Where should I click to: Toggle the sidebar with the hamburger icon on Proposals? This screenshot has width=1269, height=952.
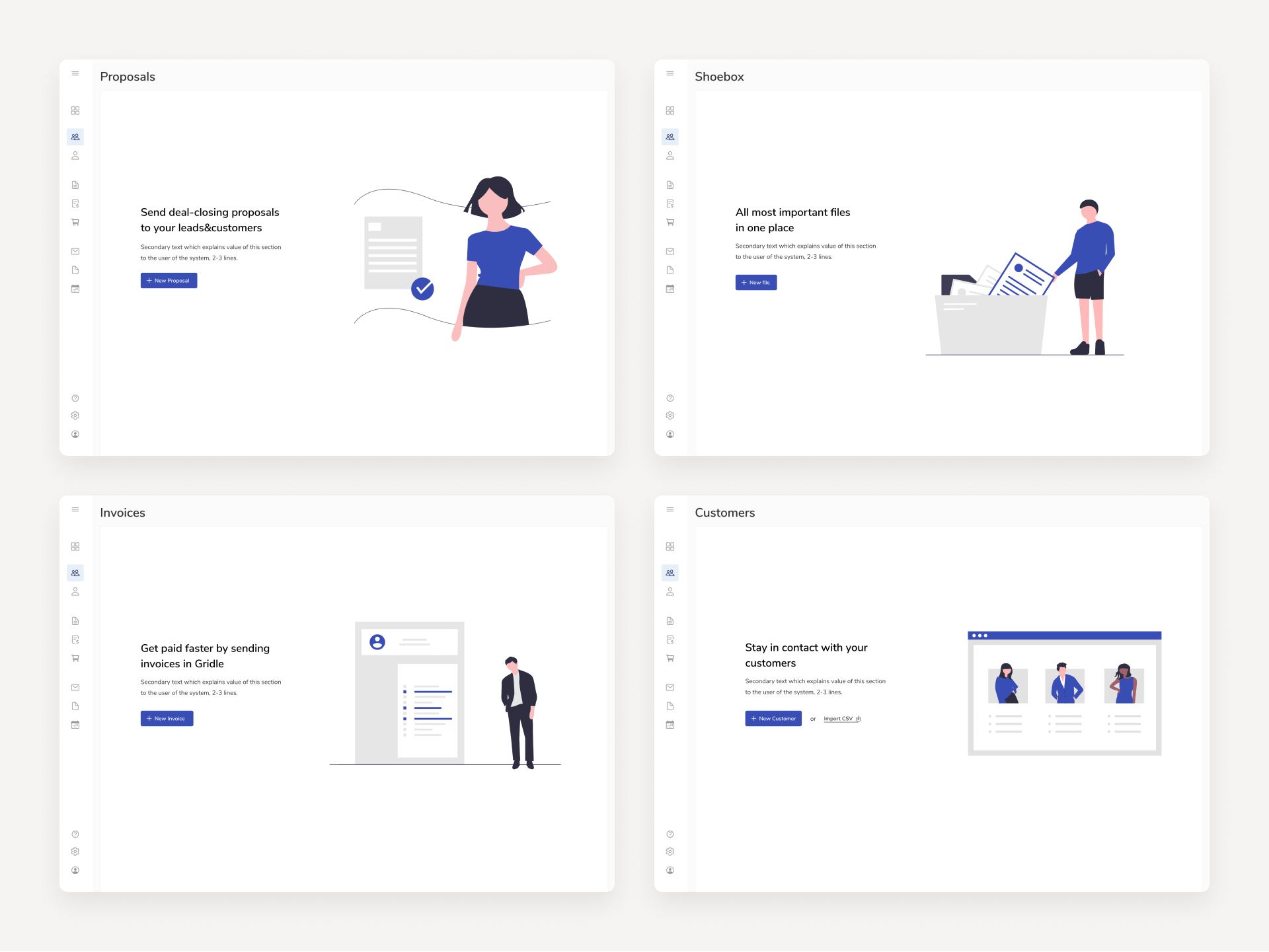click(x=75, y=73)
